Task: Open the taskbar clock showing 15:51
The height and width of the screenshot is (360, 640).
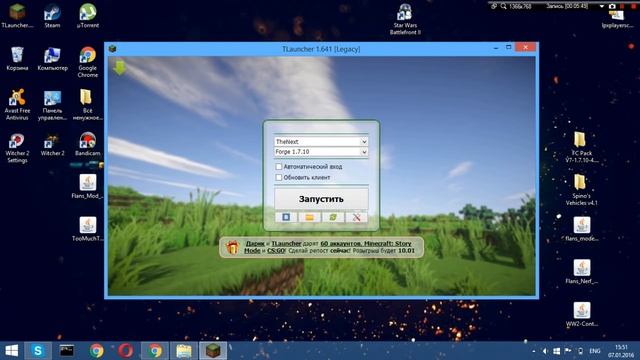Action: pos(621,351)
